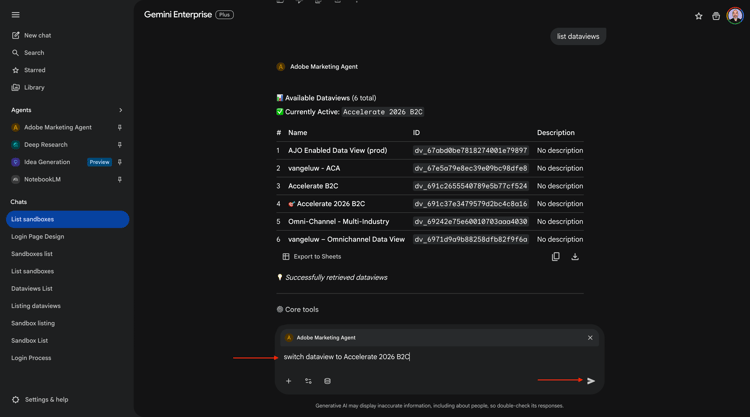750x417 pixels.
Task: Add attachment with plus icon
Action: pos(288,381)
